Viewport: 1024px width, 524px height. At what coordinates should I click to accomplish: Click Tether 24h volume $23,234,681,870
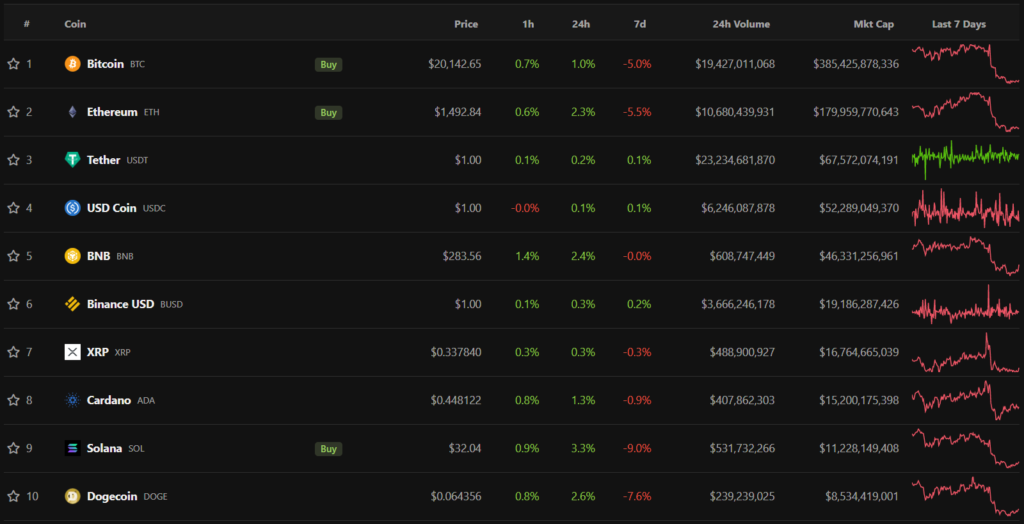(735, 160)
